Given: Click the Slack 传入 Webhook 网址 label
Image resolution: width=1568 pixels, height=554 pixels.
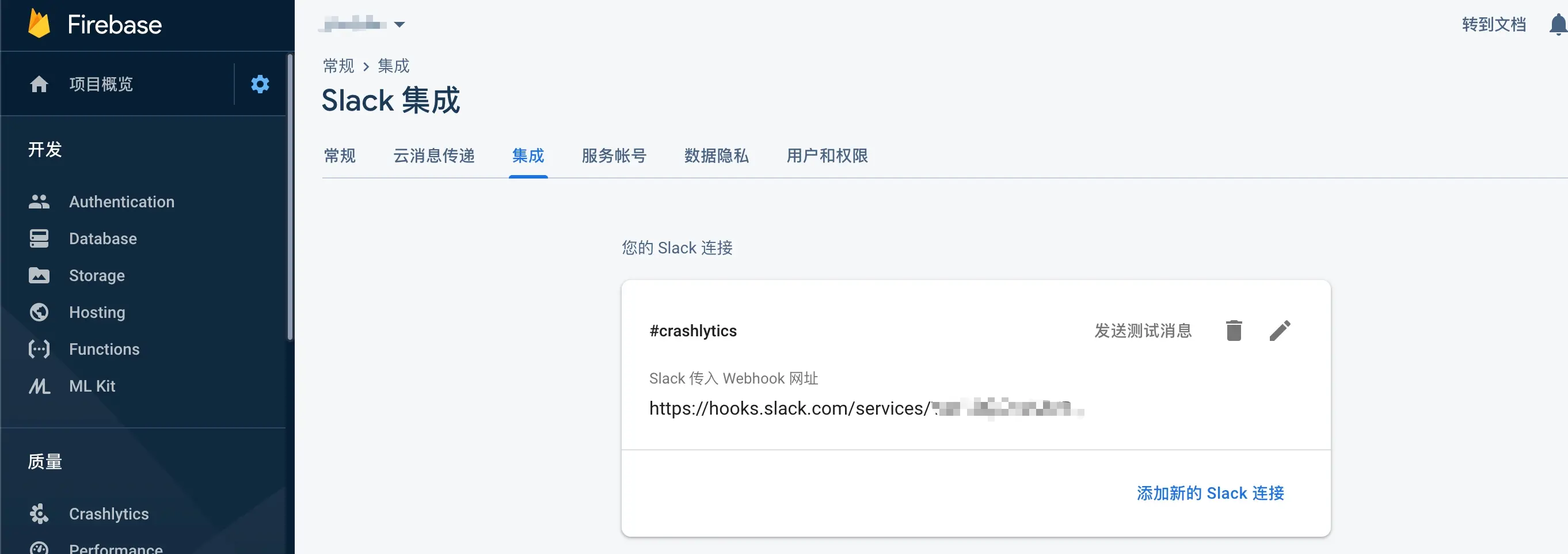Looking at the screenshot, I should point(733,378).
